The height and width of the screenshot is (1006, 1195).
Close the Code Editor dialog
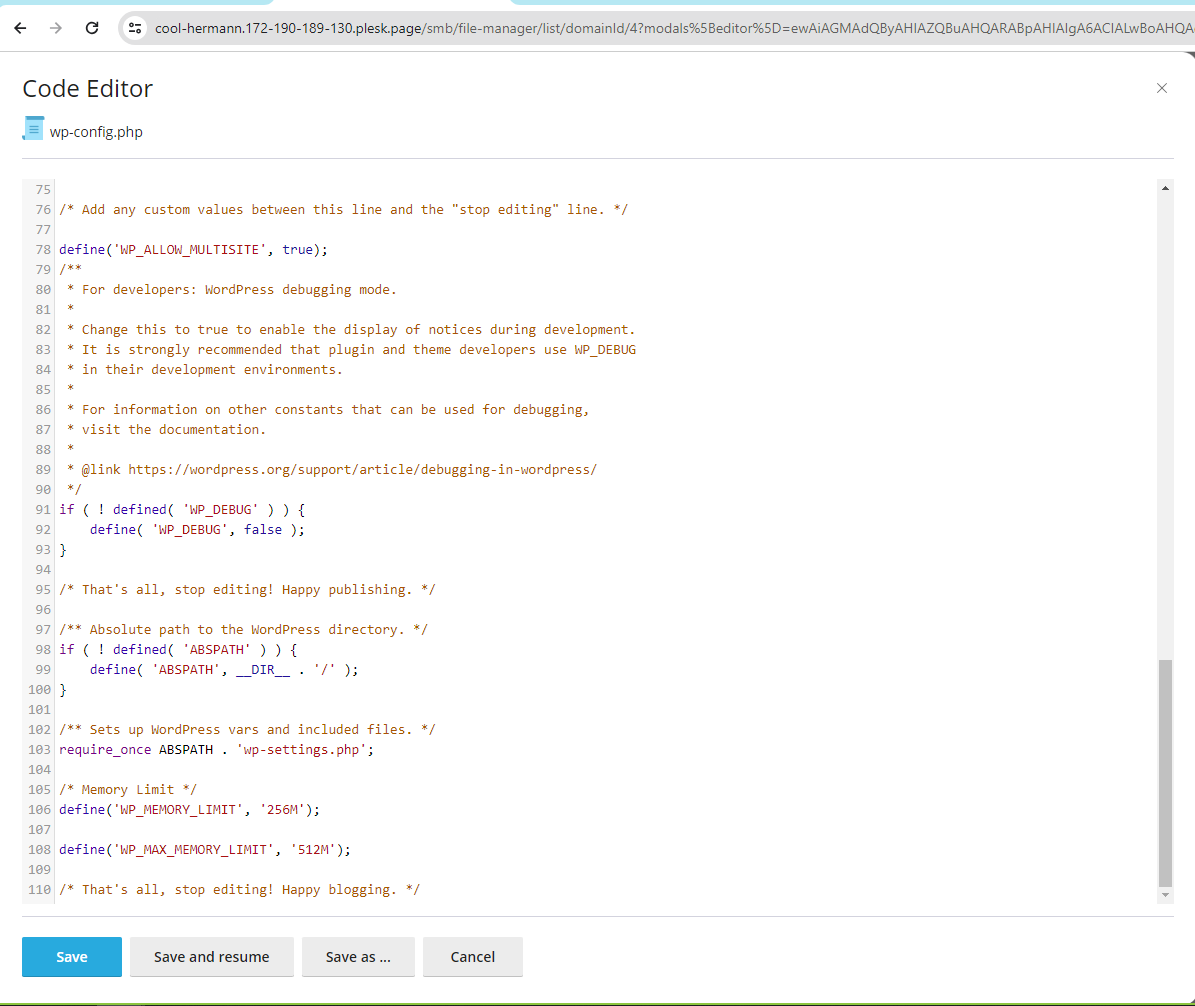click(1161, 88)
